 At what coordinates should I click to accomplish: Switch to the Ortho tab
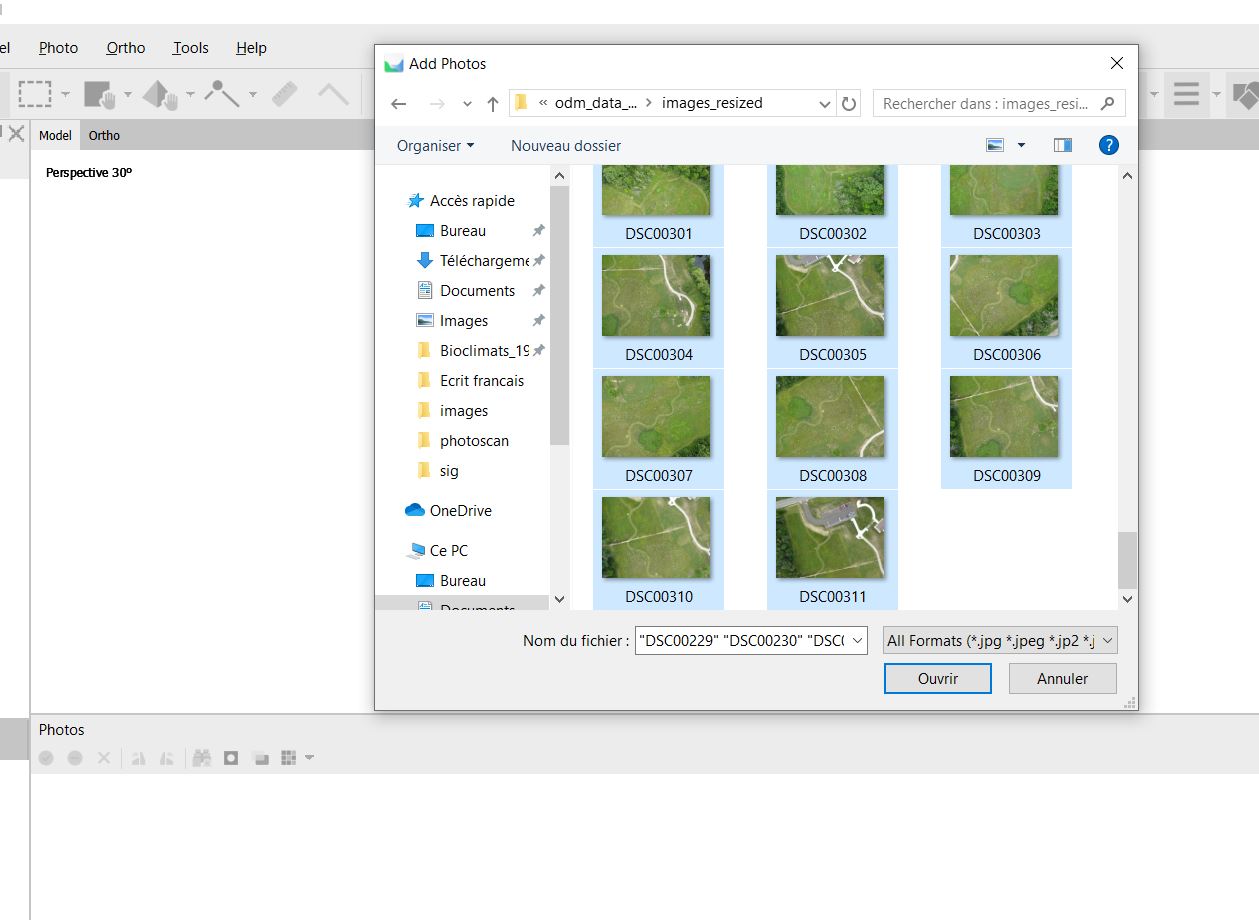104,135
